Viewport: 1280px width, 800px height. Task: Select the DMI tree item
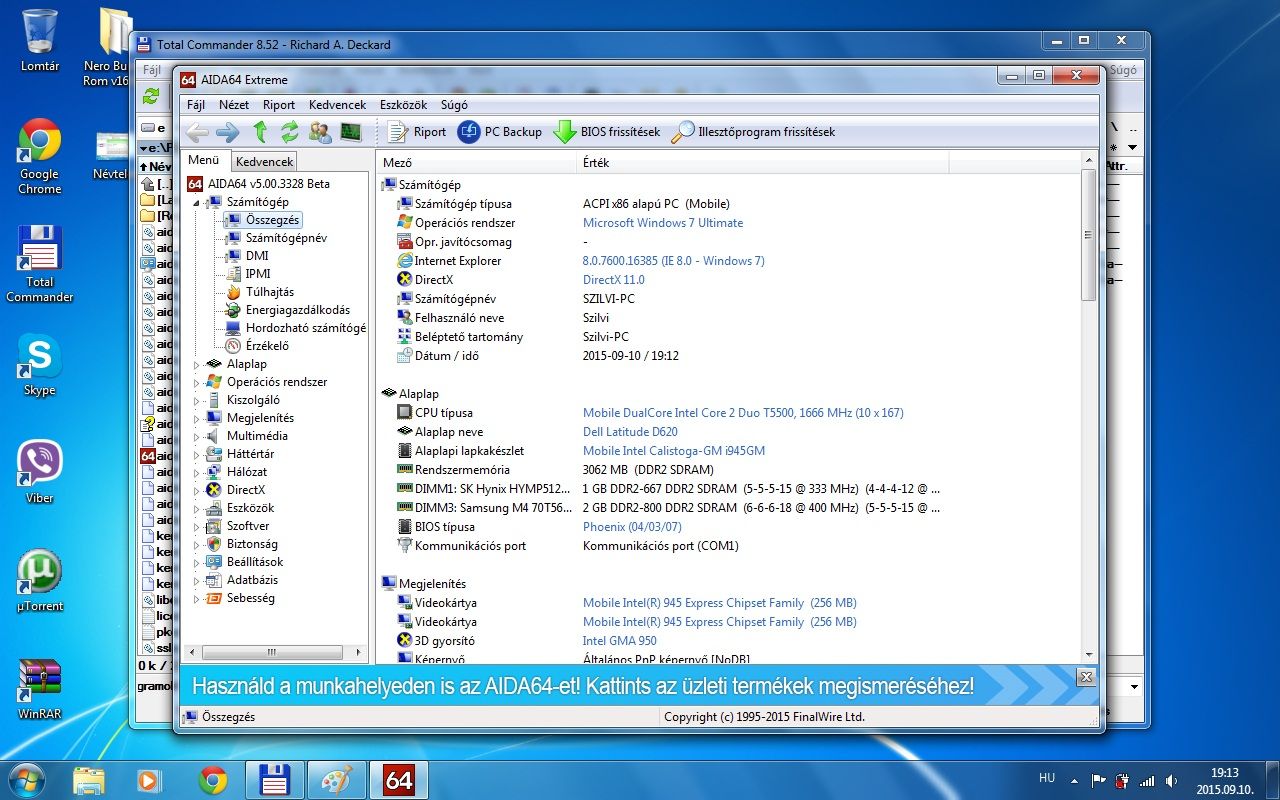(257, 256)
